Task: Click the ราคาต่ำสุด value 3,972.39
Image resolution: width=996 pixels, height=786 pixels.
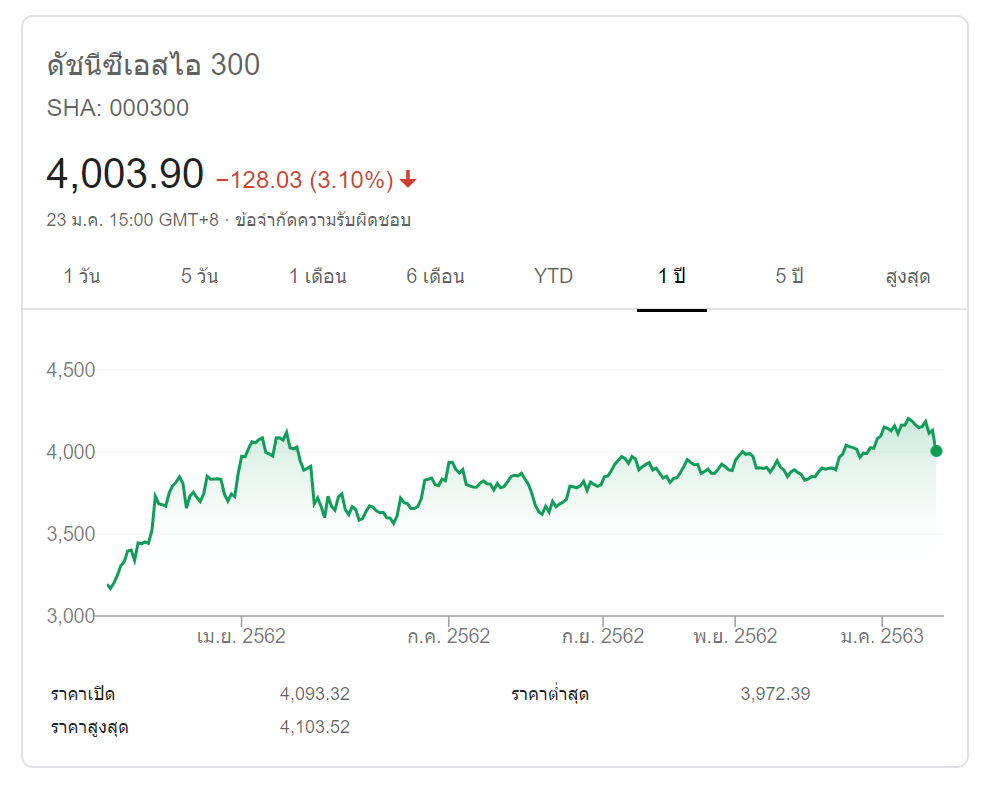Action: coord(775,694)
